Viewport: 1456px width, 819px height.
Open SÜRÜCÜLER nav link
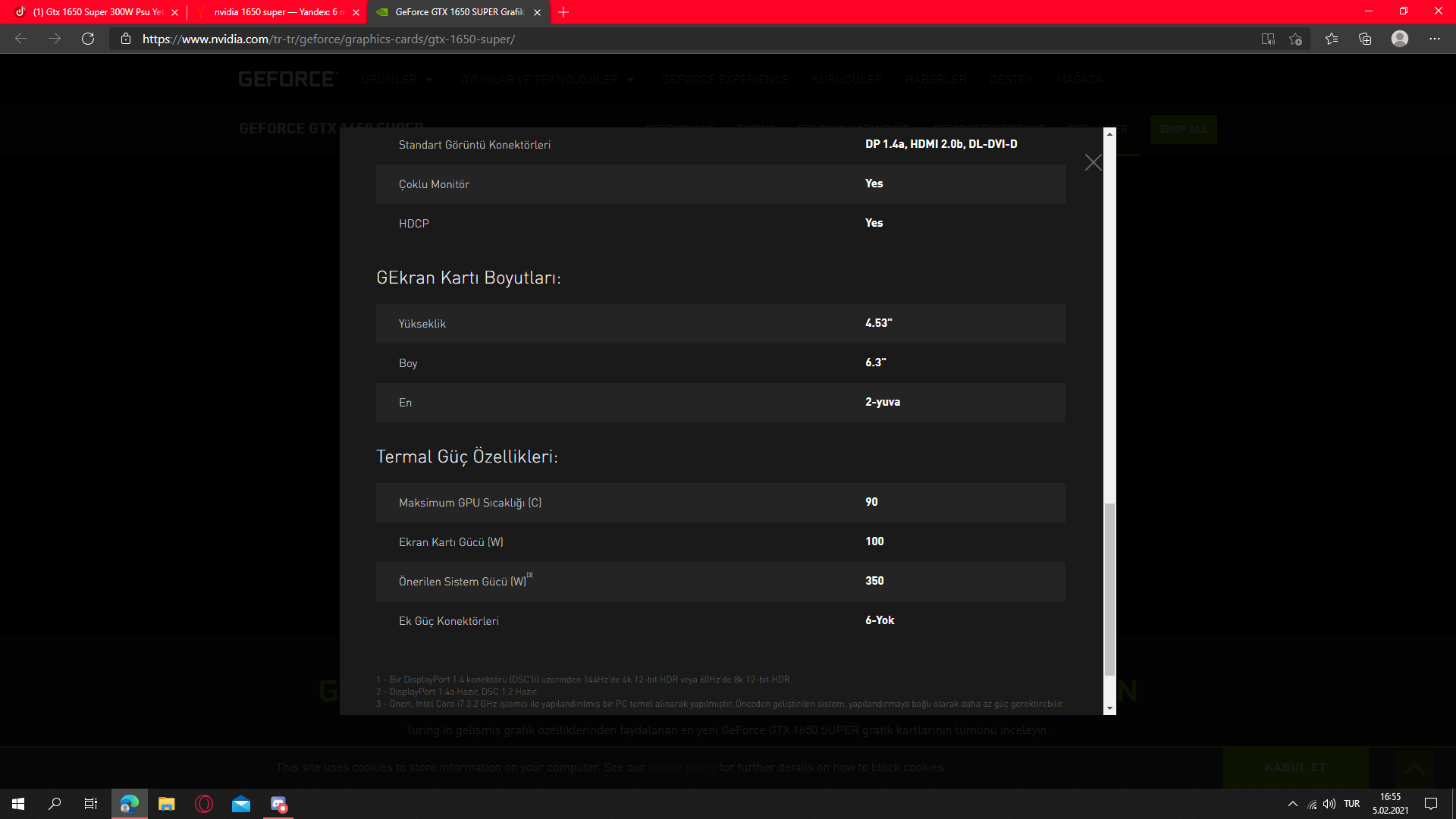click(847, 79)
